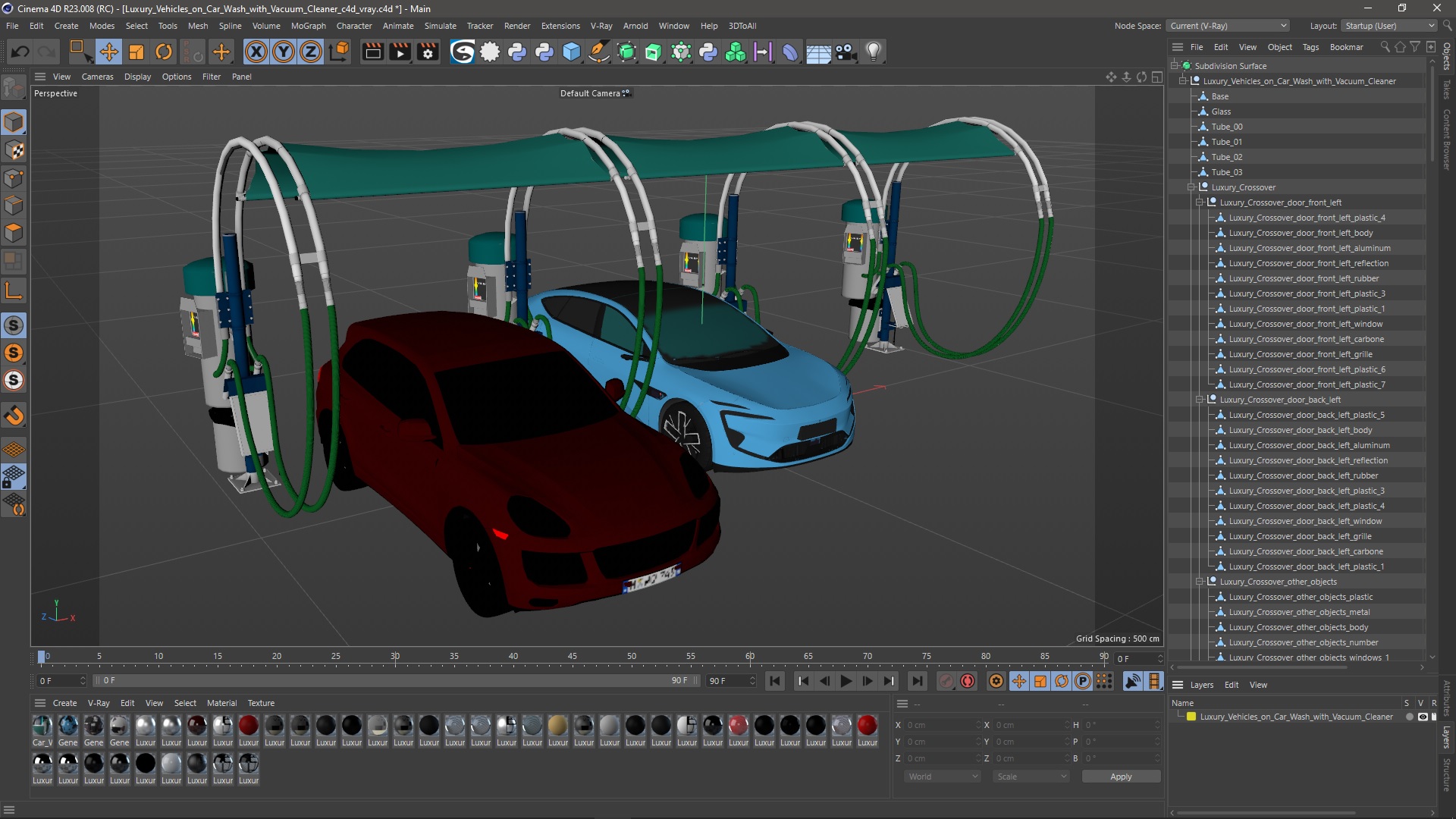Toggle Rotation keyframe recording icon
The height and width of the screenshot is (819, 1456).
[1062, 681]
